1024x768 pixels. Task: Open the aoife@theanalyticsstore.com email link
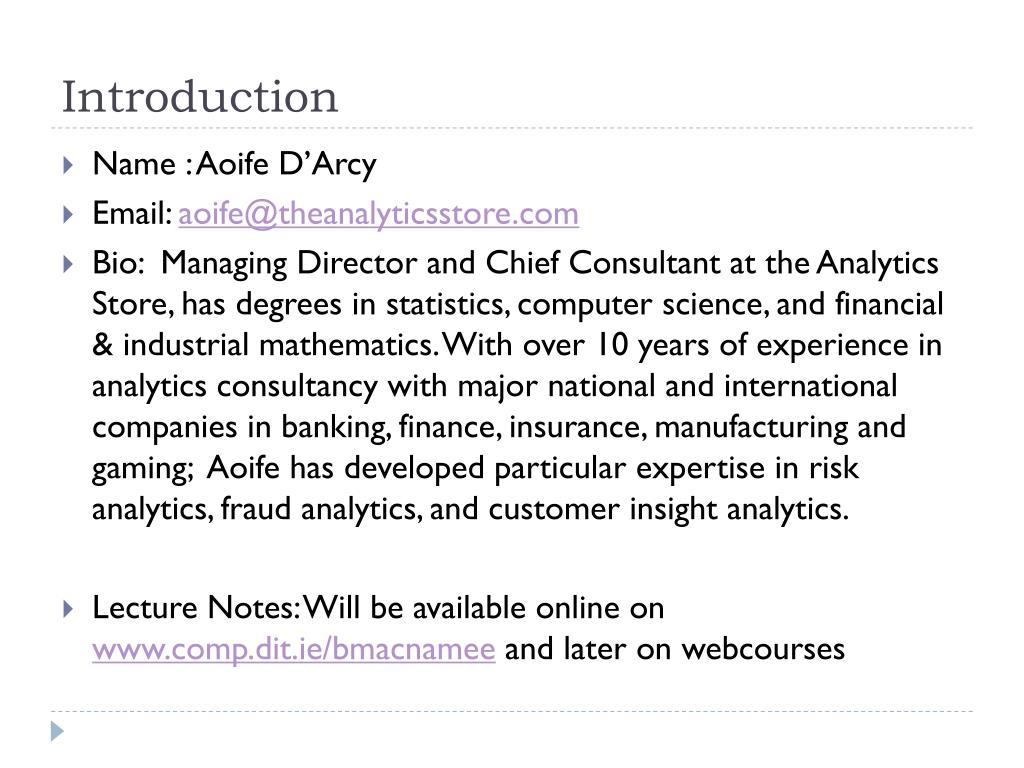(378, 214)
